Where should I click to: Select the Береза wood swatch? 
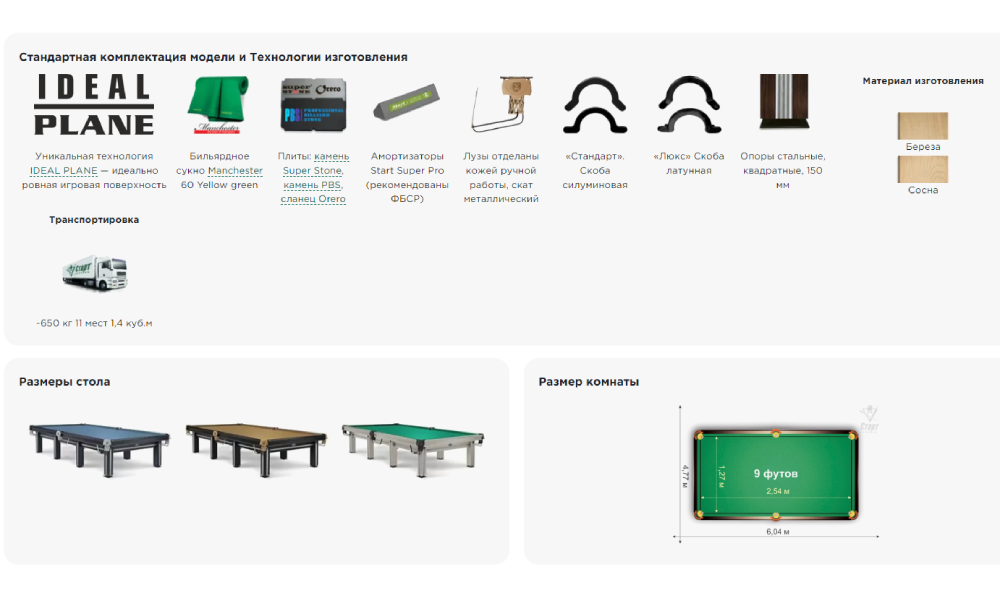922,127
